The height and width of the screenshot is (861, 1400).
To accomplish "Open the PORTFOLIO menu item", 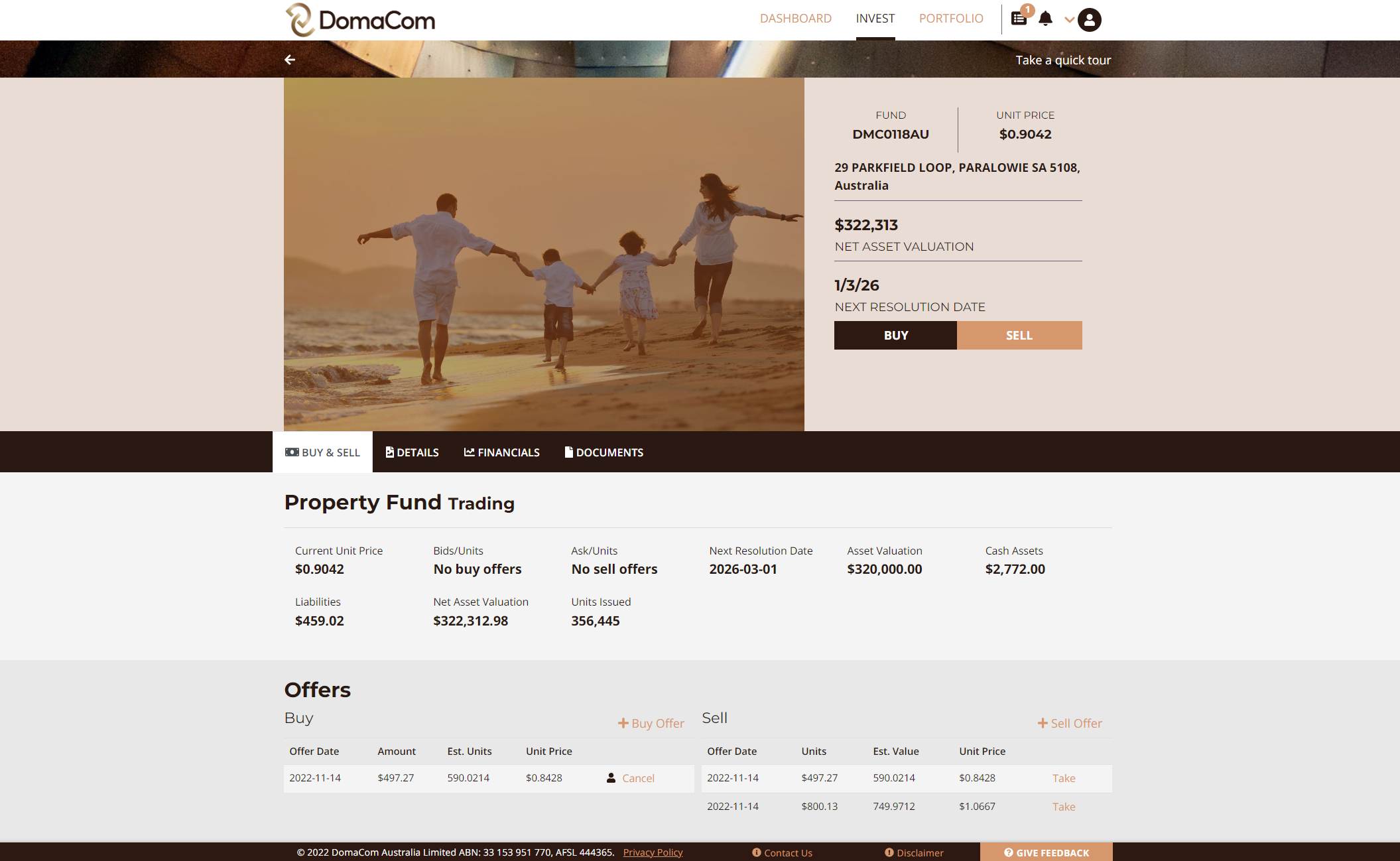I will point(951,19).
